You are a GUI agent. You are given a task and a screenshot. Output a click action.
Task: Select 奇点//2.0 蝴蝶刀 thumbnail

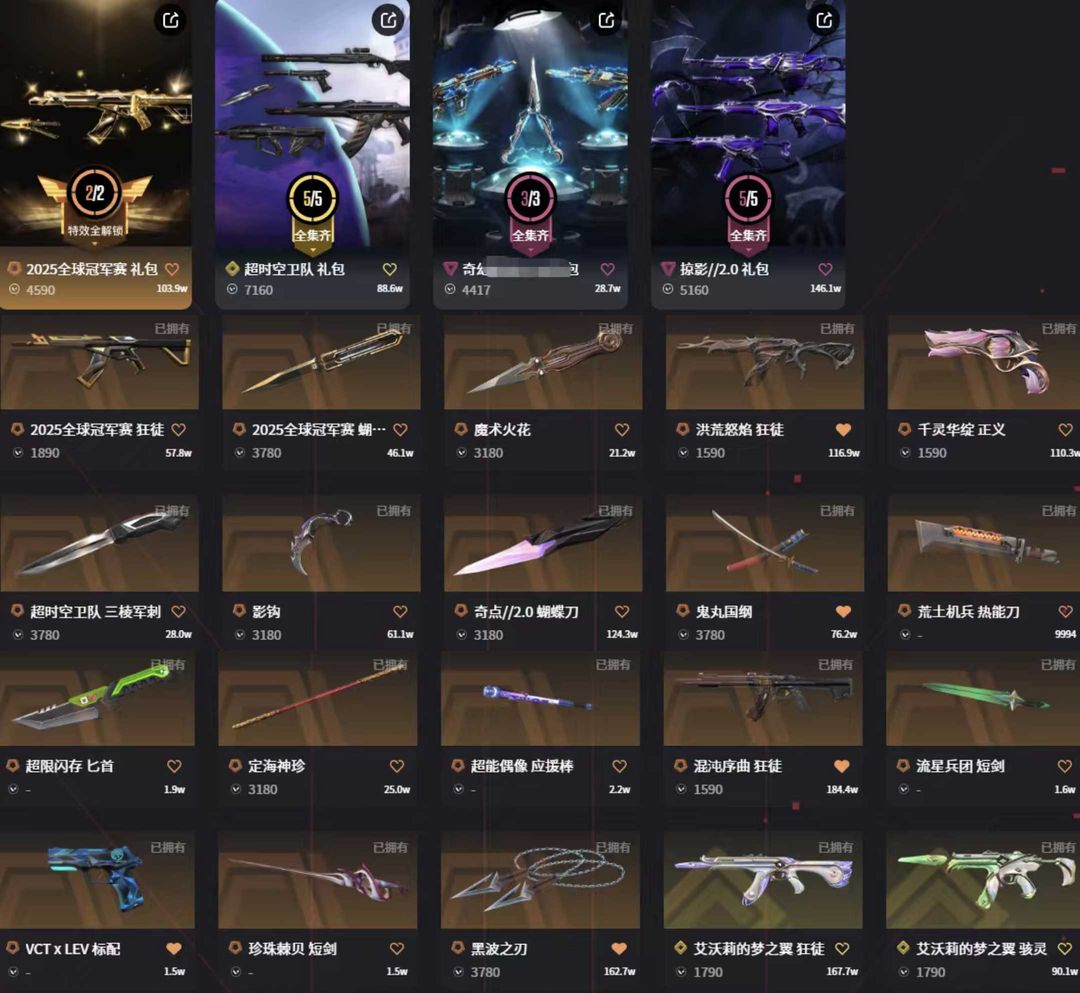543,544
